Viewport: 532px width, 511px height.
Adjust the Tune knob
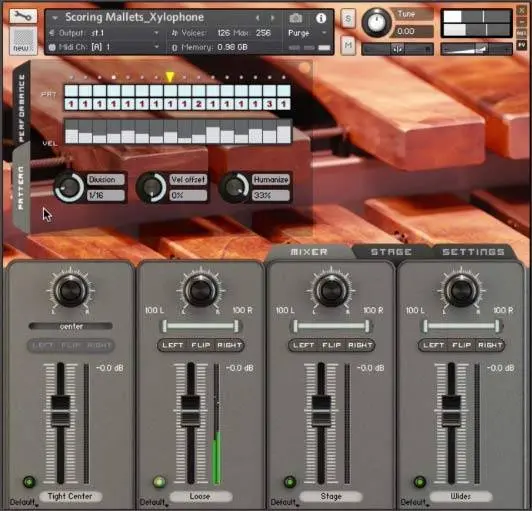tap(376, 23)
